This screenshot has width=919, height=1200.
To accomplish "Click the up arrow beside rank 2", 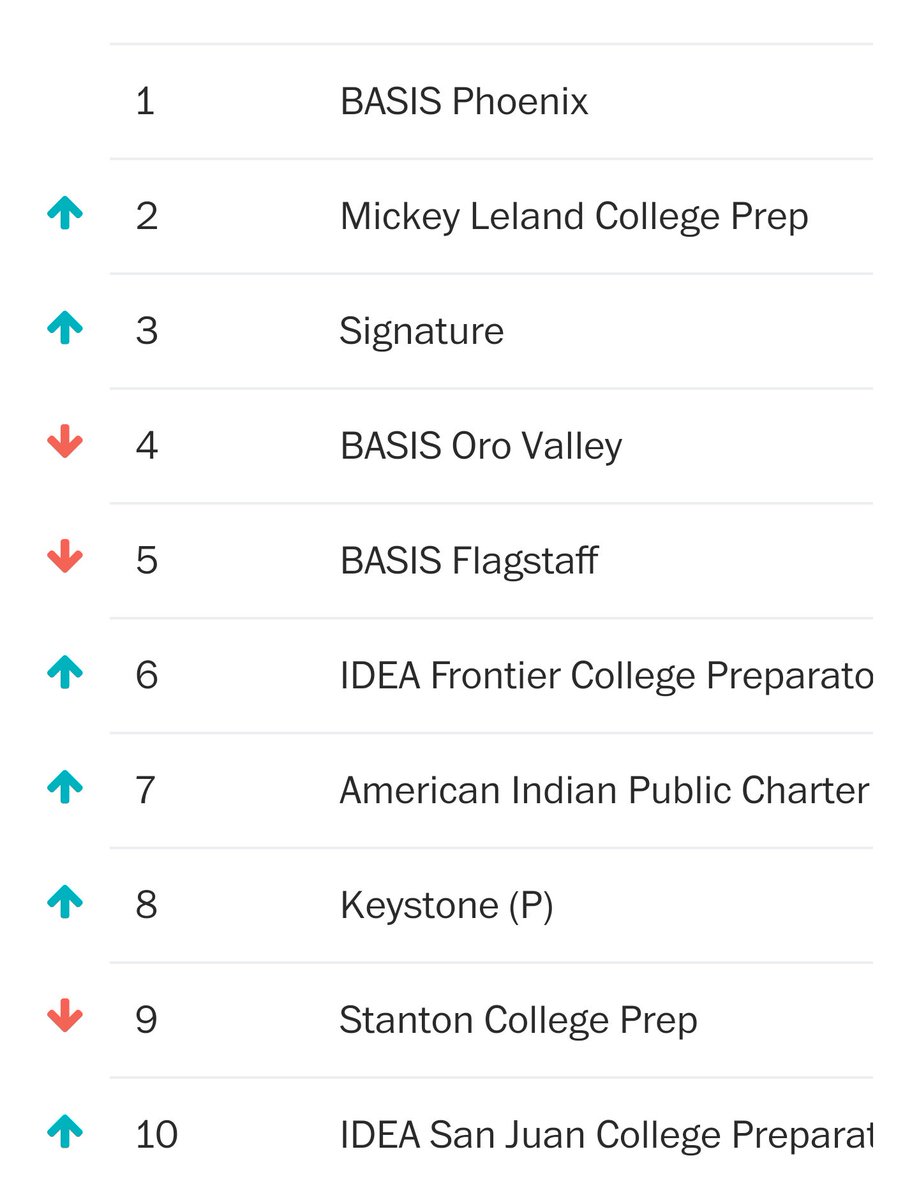I will click(x=65, y=213).
